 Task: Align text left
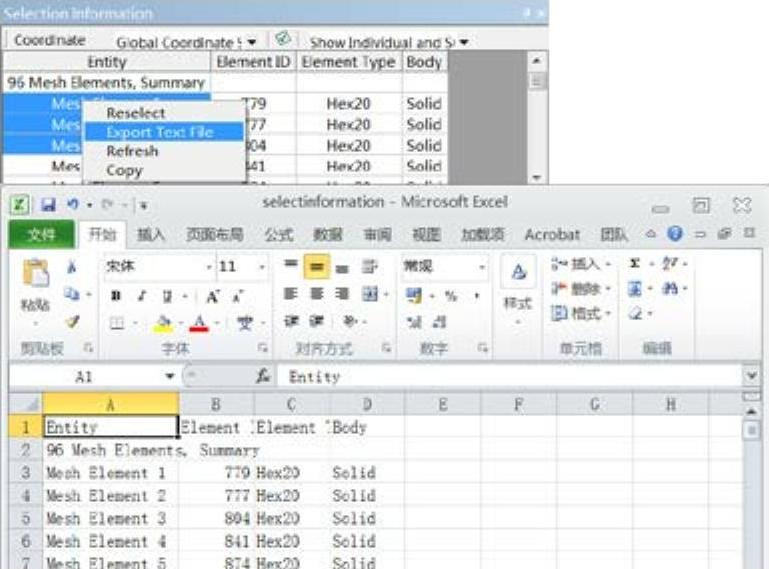coord(290,294)
